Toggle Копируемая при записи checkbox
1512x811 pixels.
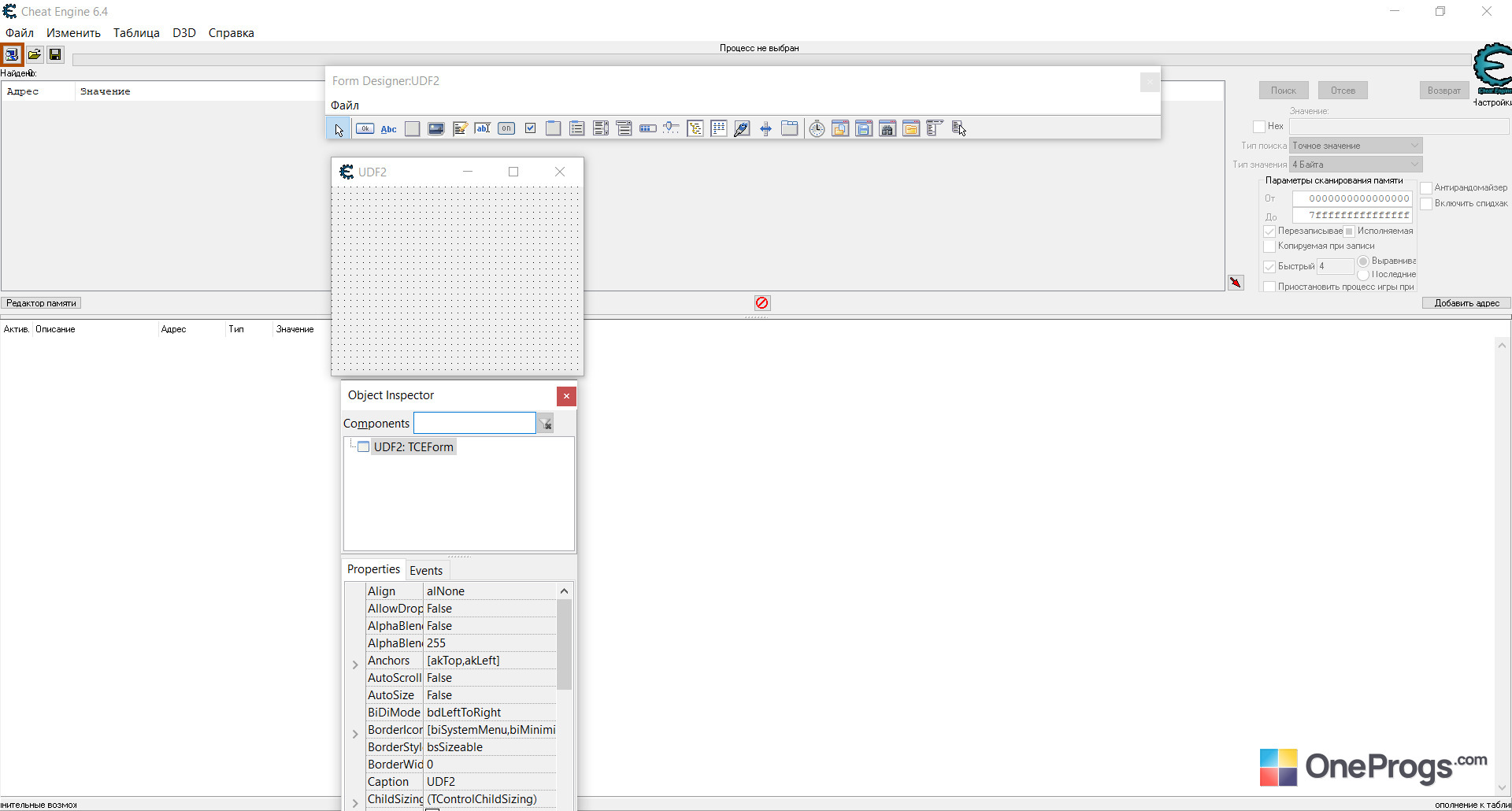pyautogui.click(x=1269, y=246)
